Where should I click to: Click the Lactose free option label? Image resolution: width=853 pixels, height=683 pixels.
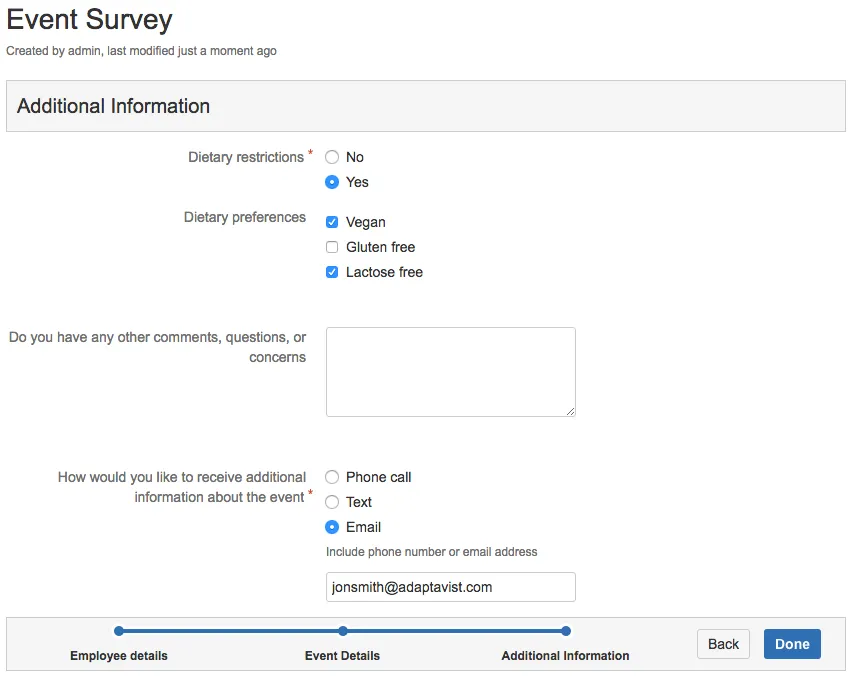pyautogui.click(x=384, y=272)
